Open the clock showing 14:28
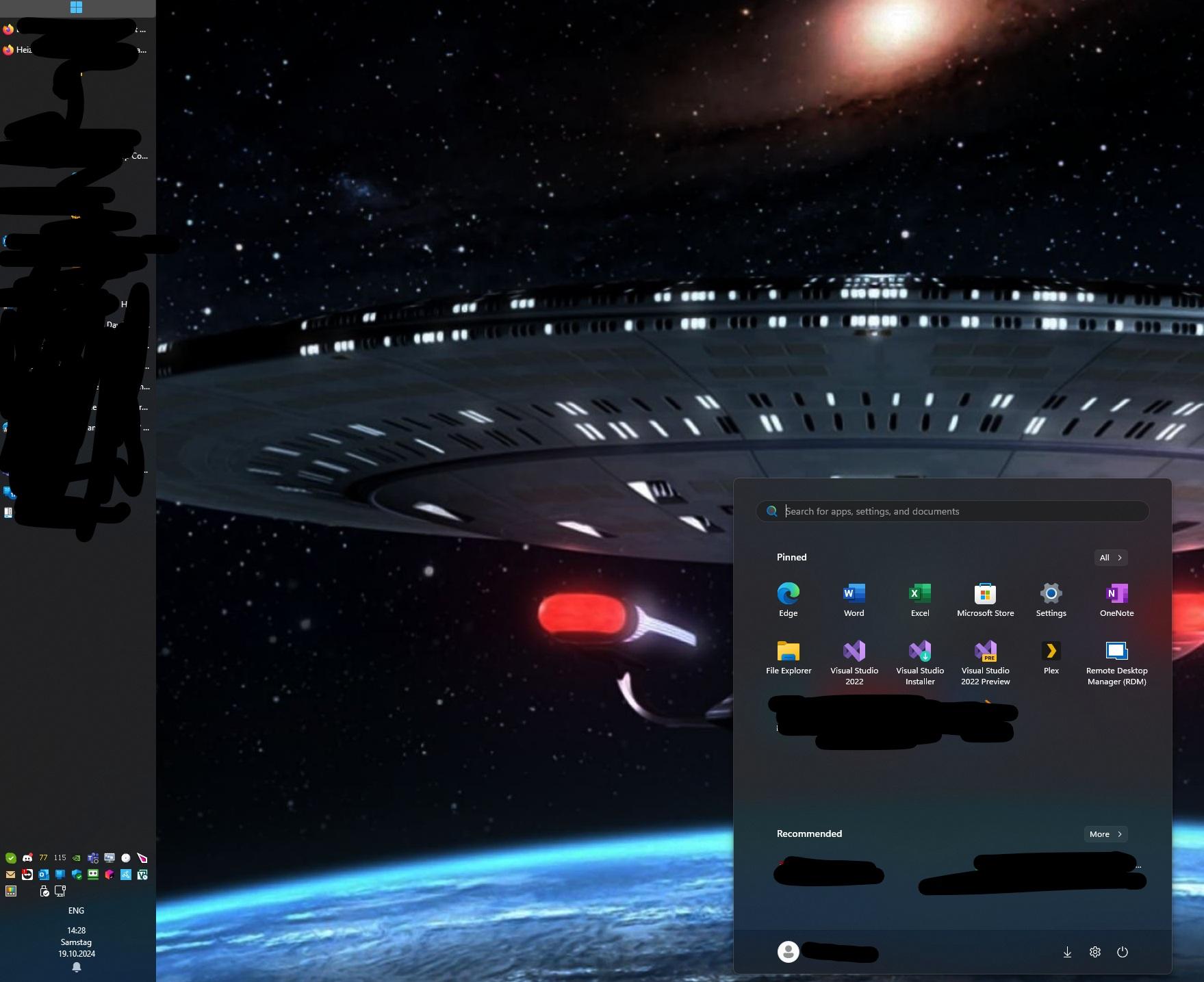Image resolution: width=1204 pixels, height=982 pixels. pos(77,931)
